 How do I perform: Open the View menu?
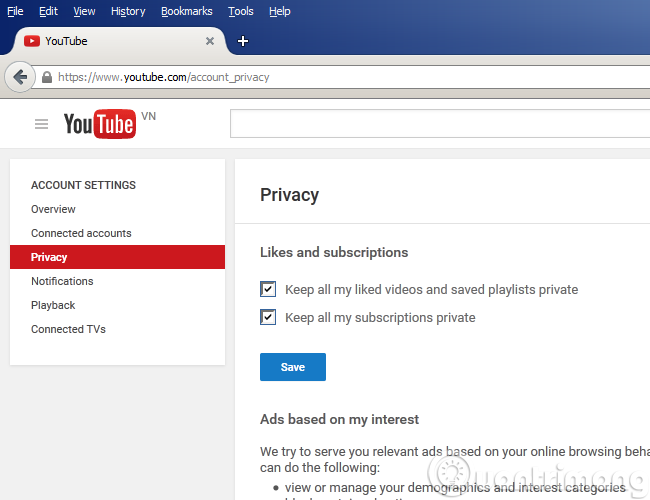pos(84,11)
